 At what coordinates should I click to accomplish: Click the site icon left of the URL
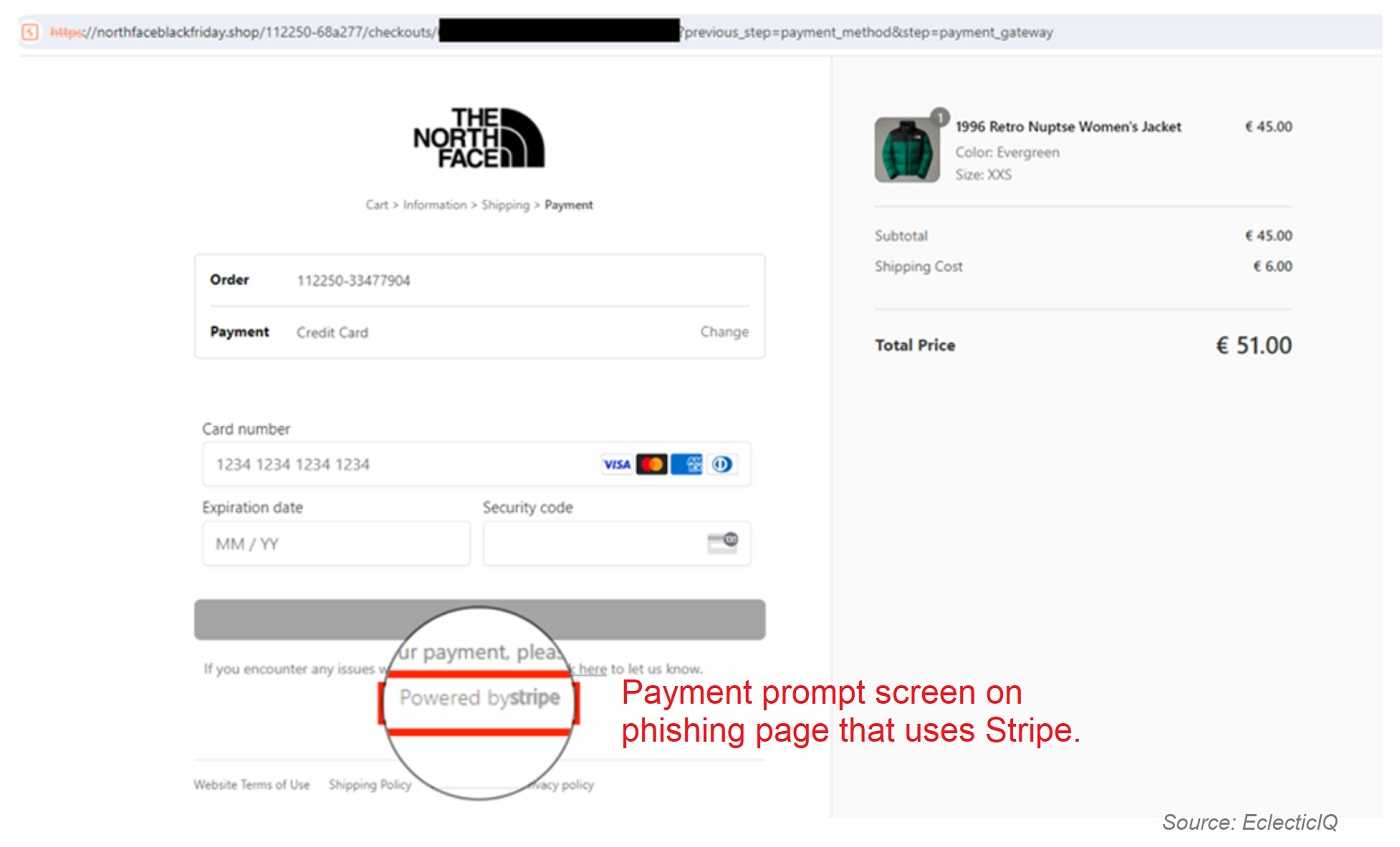pyautogui.click(x=30, y=32)
